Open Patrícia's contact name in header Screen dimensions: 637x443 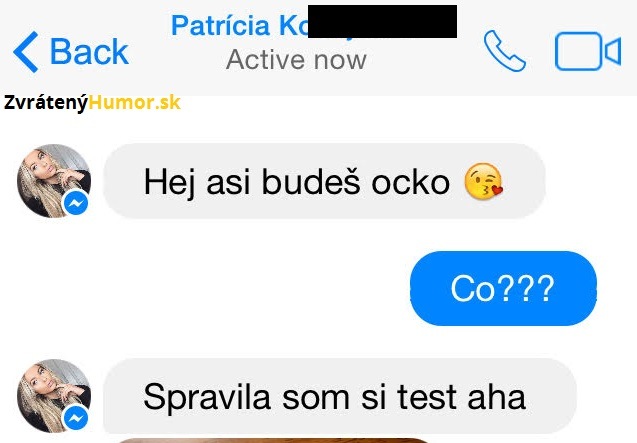[240, 26]
